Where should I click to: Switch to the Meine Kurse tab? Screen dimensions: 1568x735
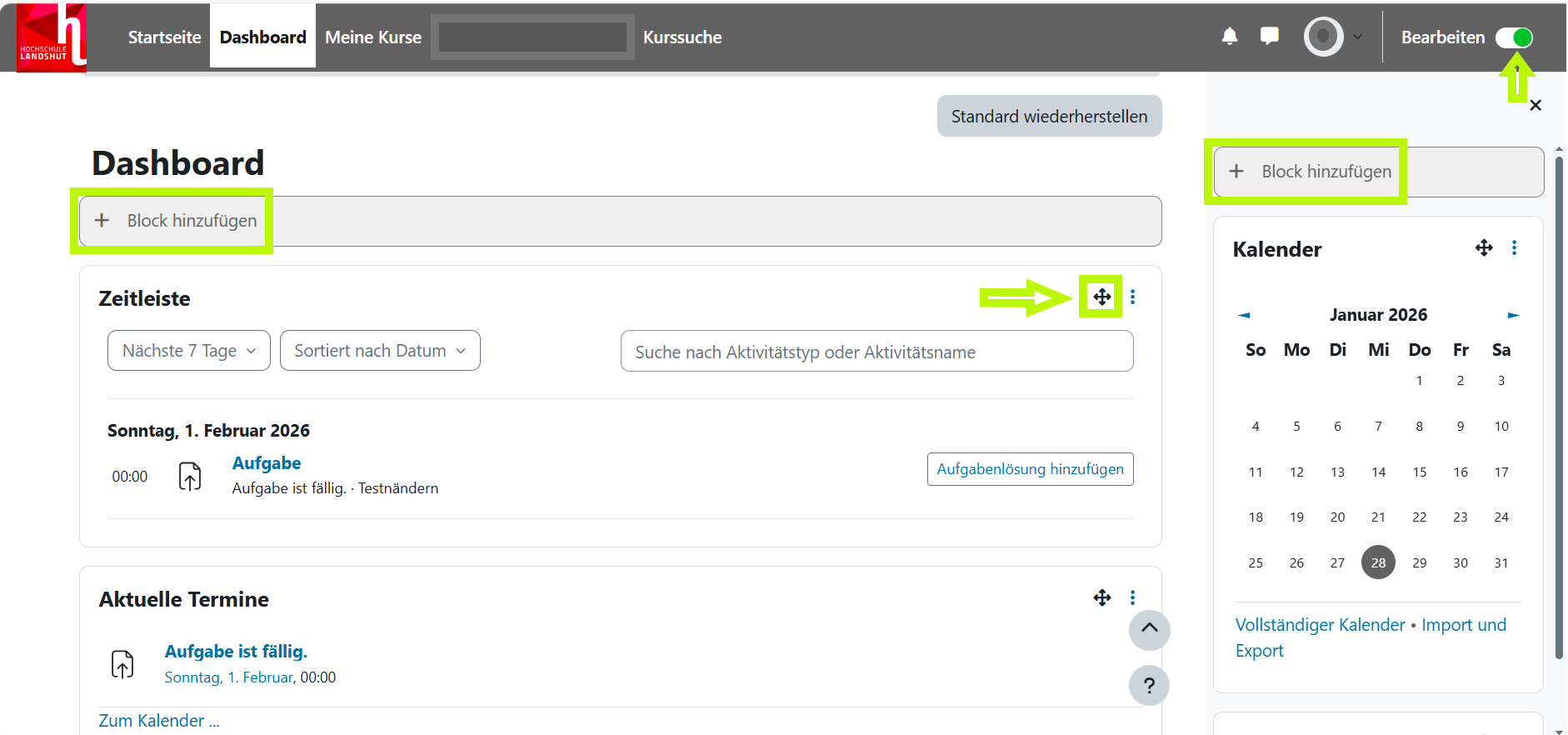372,37
